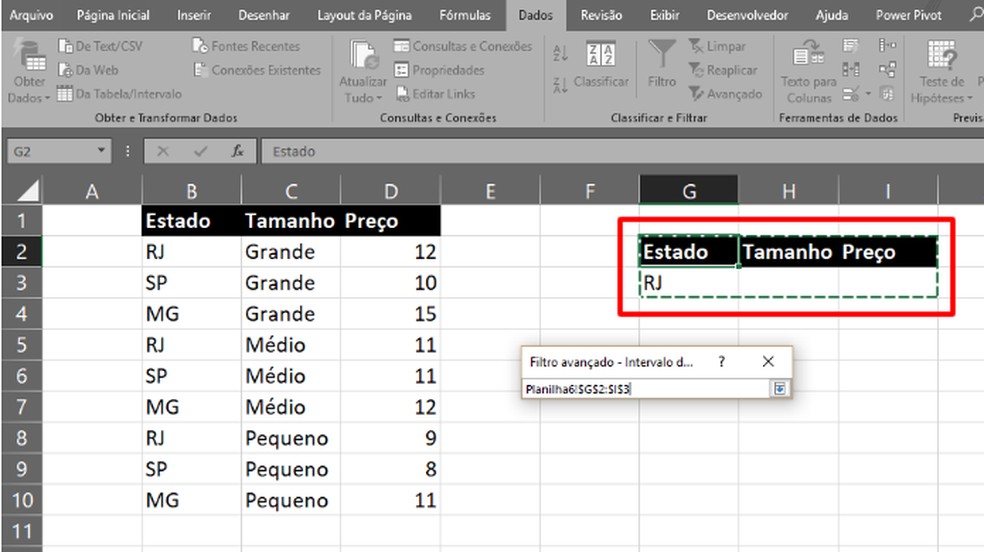Open the Classificar sort dialog
The height and width of the screenshot is (552, 984).
pyautogui.click(x=601, y=65)
